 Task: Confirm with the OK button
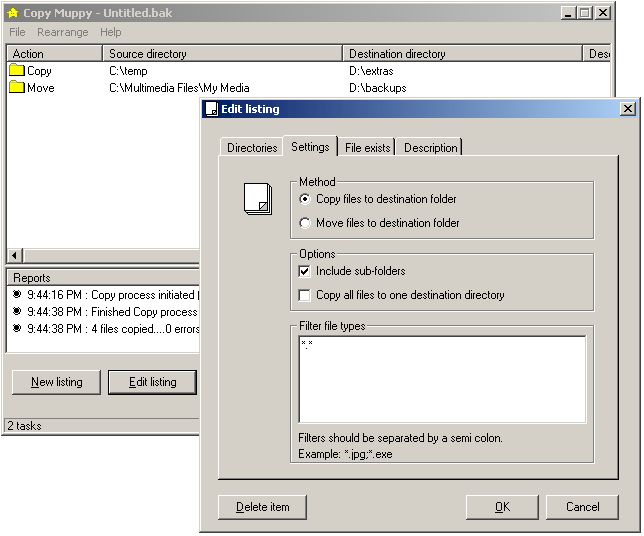[502, 507]
